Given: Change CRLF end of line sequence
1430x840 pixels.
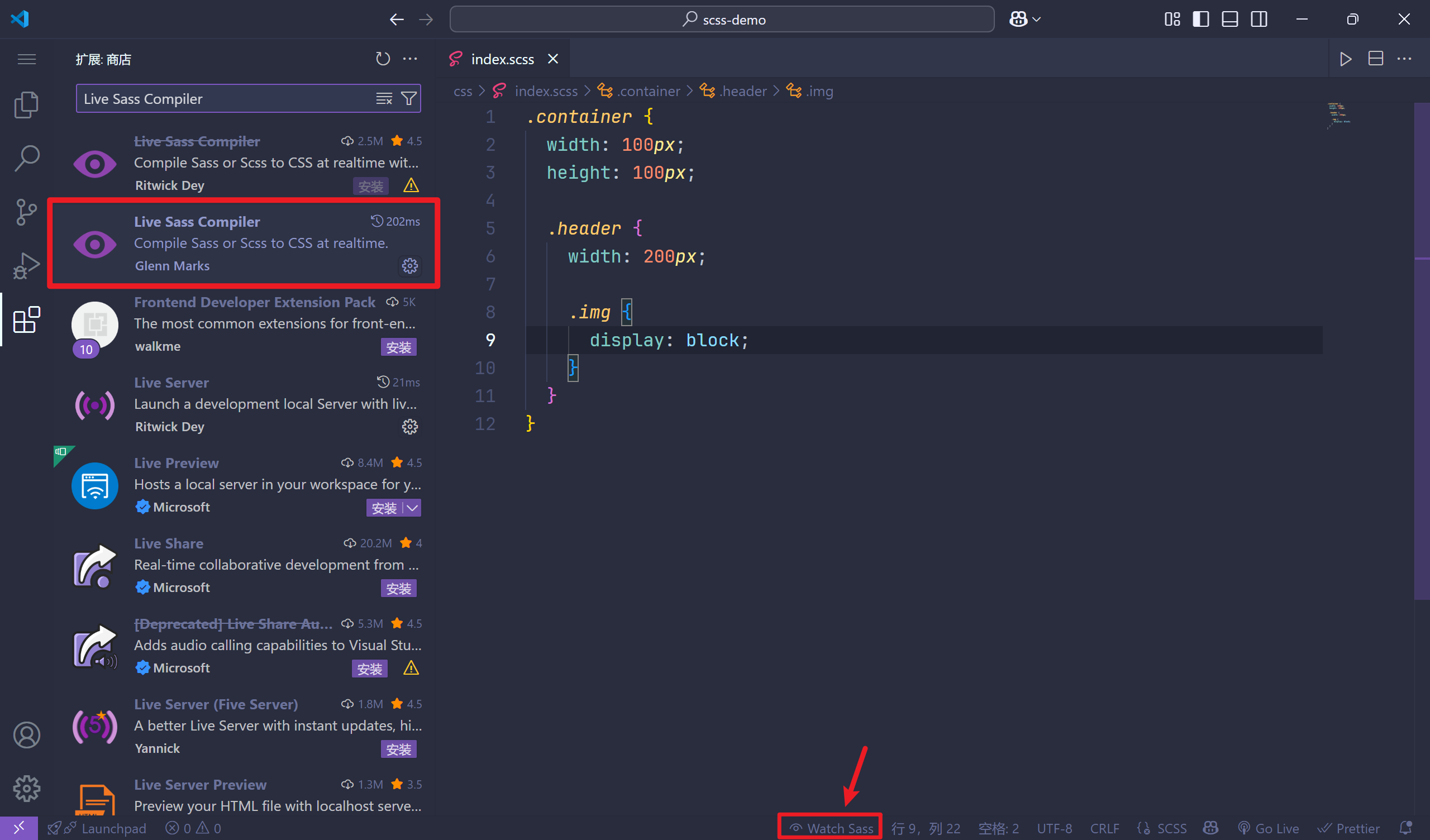Looking at the screenshot, I should [1104, 829].
